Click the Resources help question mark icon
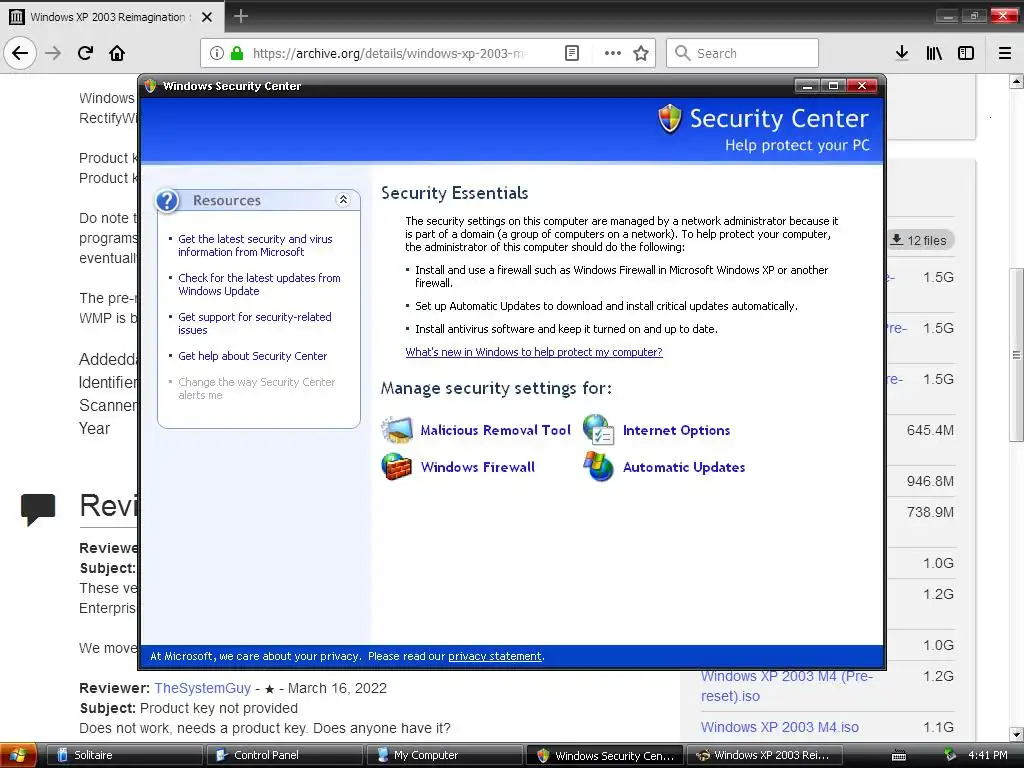Viewport: 1024px width, 768px height. click(x=167, y=200)
